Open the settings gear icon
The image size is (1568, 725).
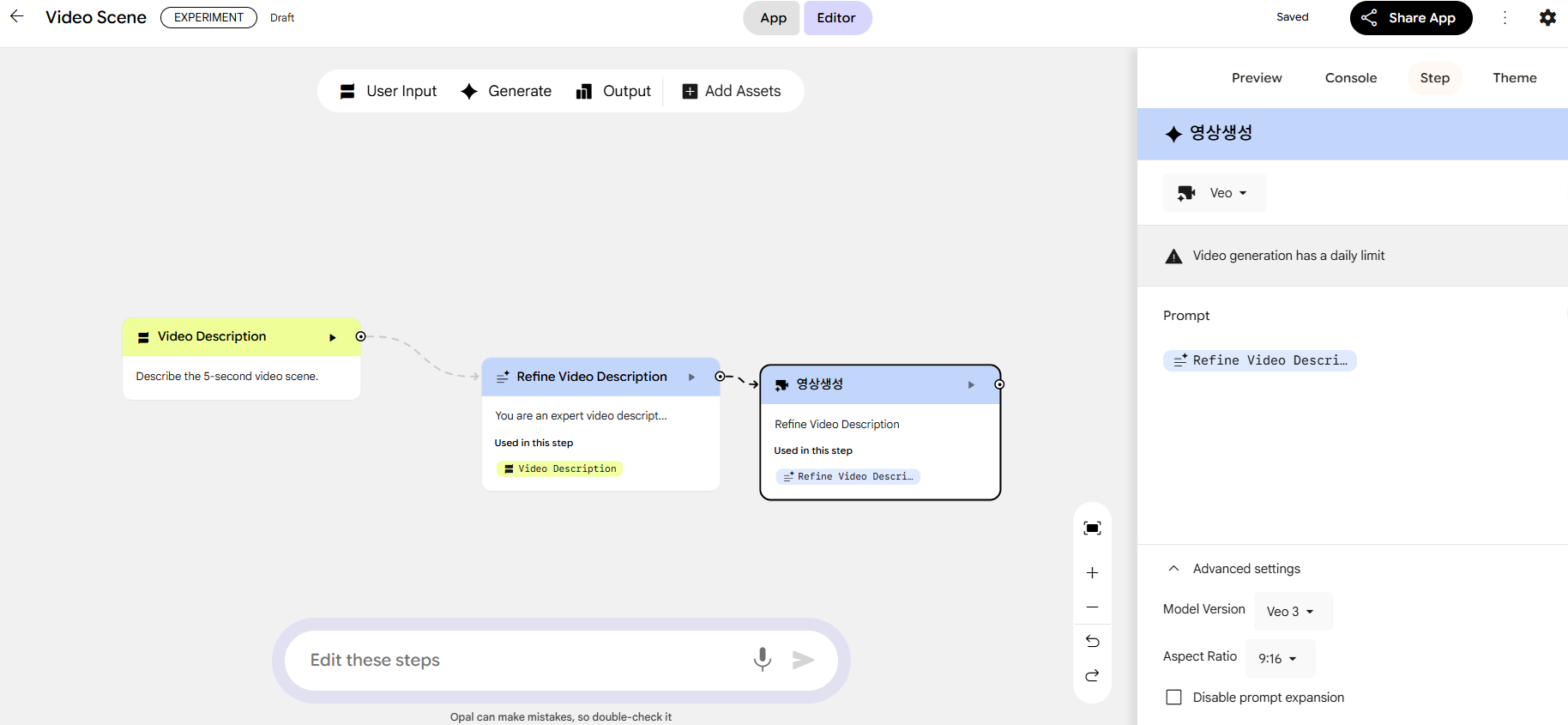click(x=1547, y=17)
